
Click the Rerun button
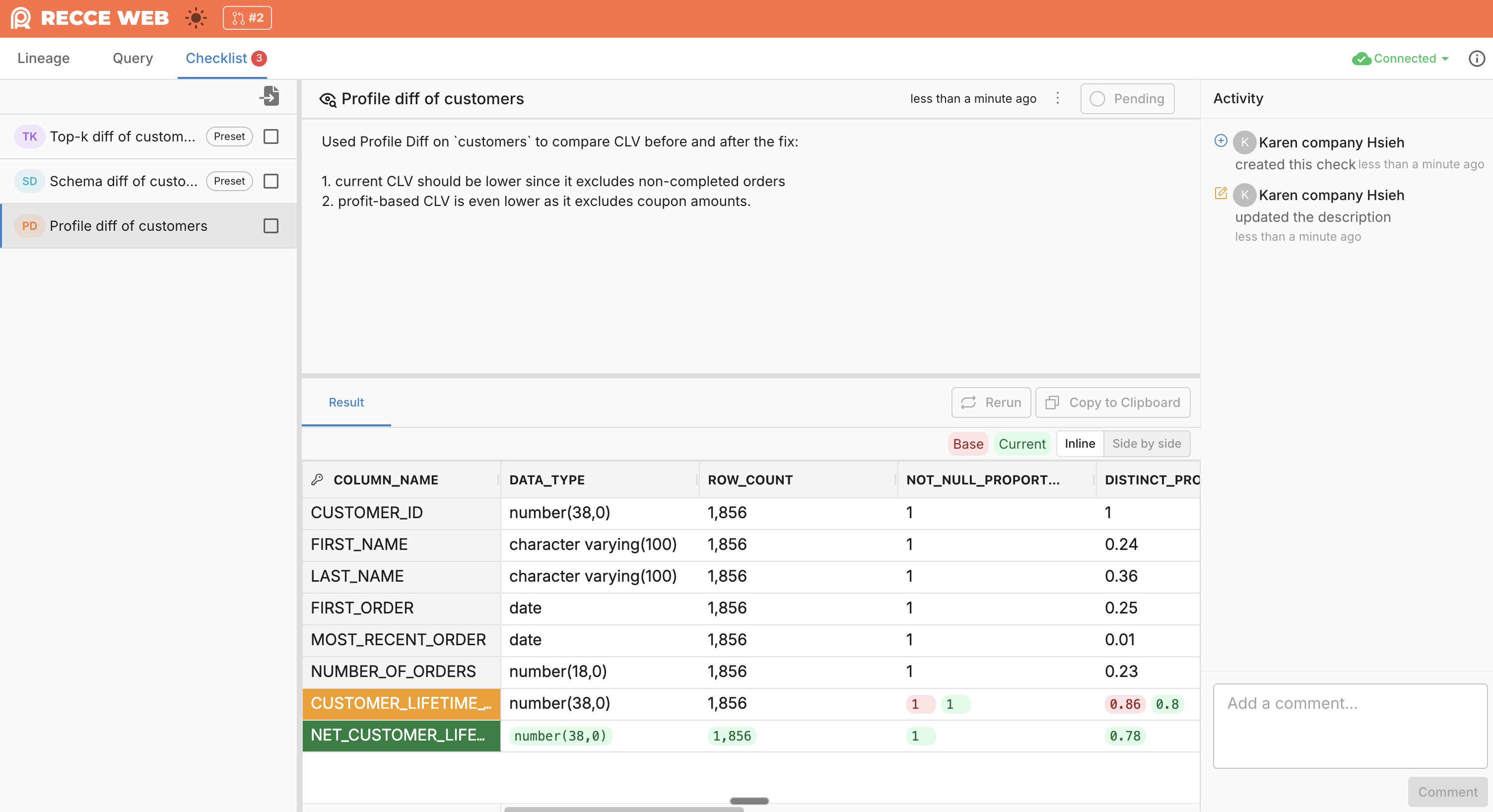point(991,403)
